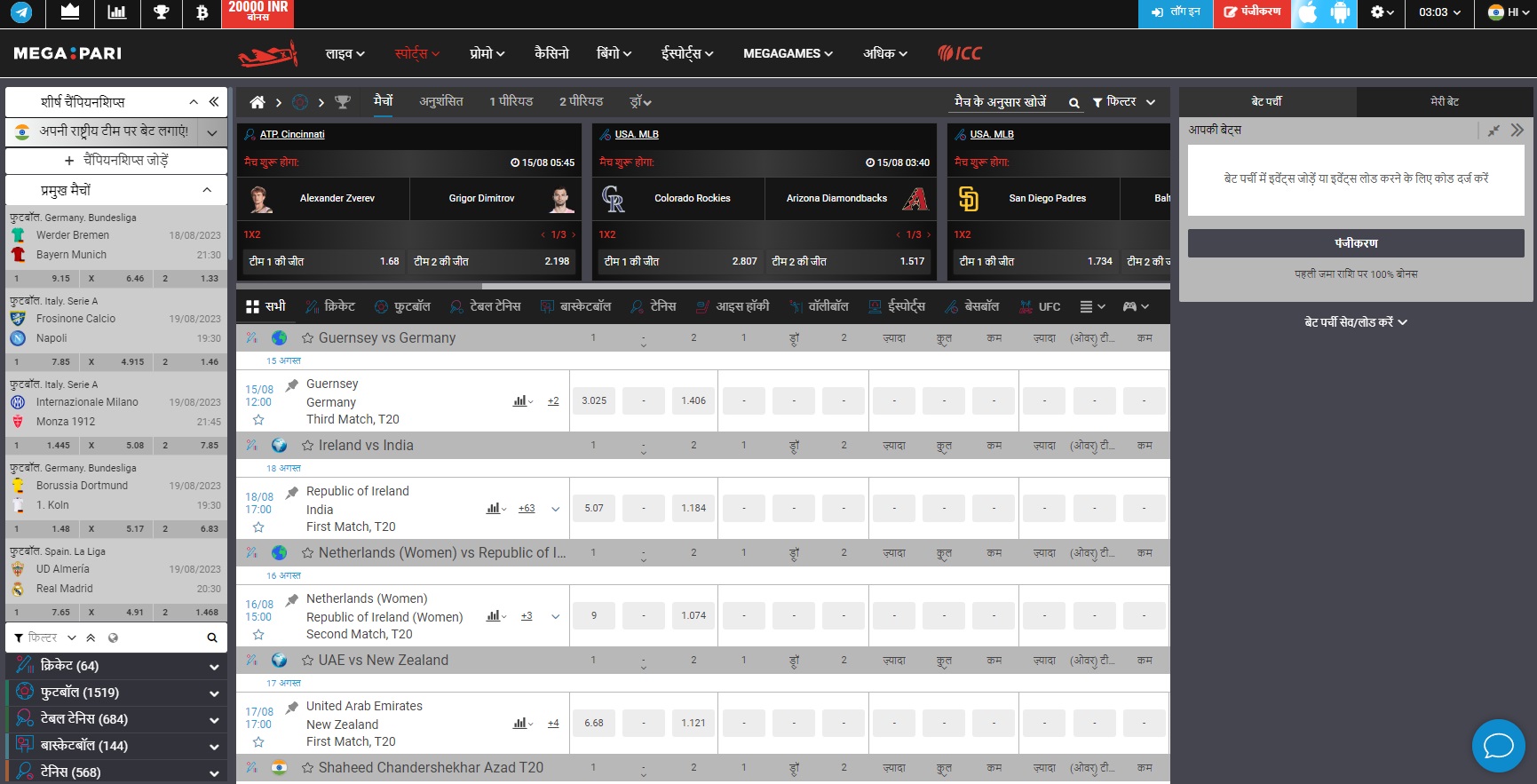Viewport: 1537px width, 784px height.
Task: Download the Android app via robot icon
Action: coord(1340,13)
